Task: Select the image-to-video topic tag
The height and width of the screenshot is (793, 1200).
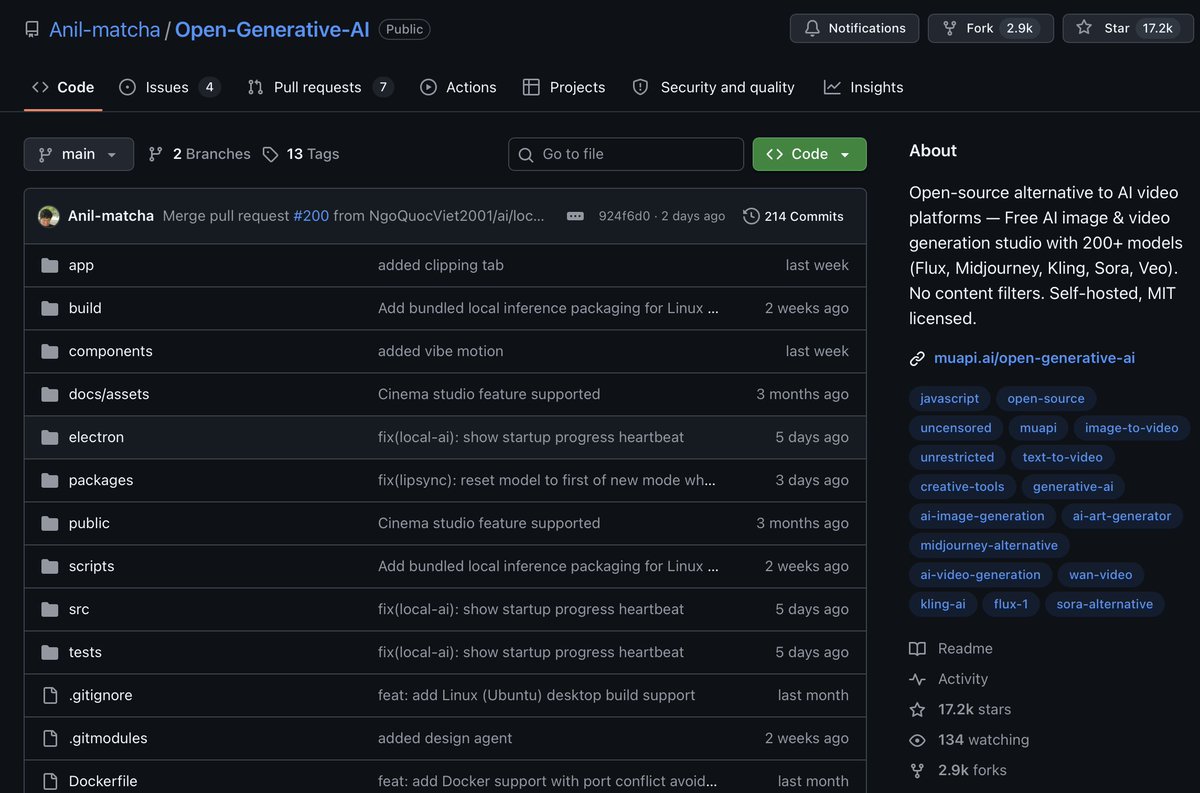Action: click(1132, 428)
